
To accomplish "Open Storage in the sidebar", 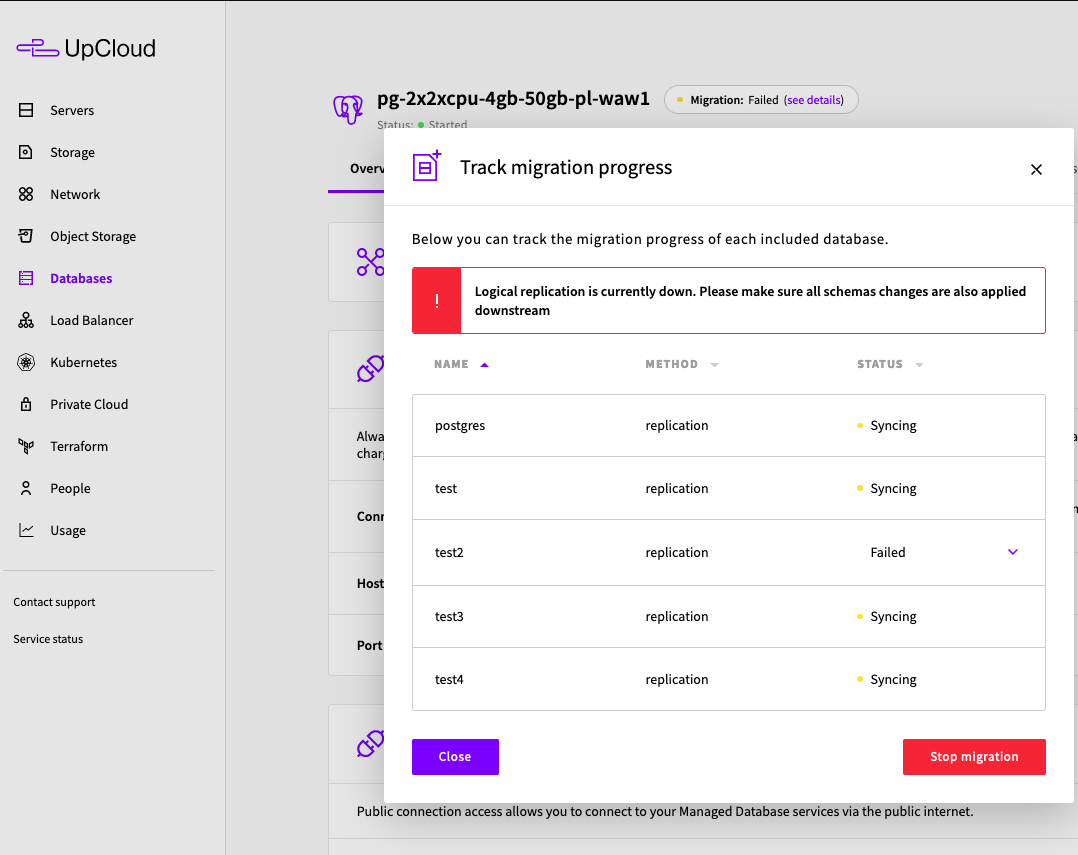I will (72, 153).
